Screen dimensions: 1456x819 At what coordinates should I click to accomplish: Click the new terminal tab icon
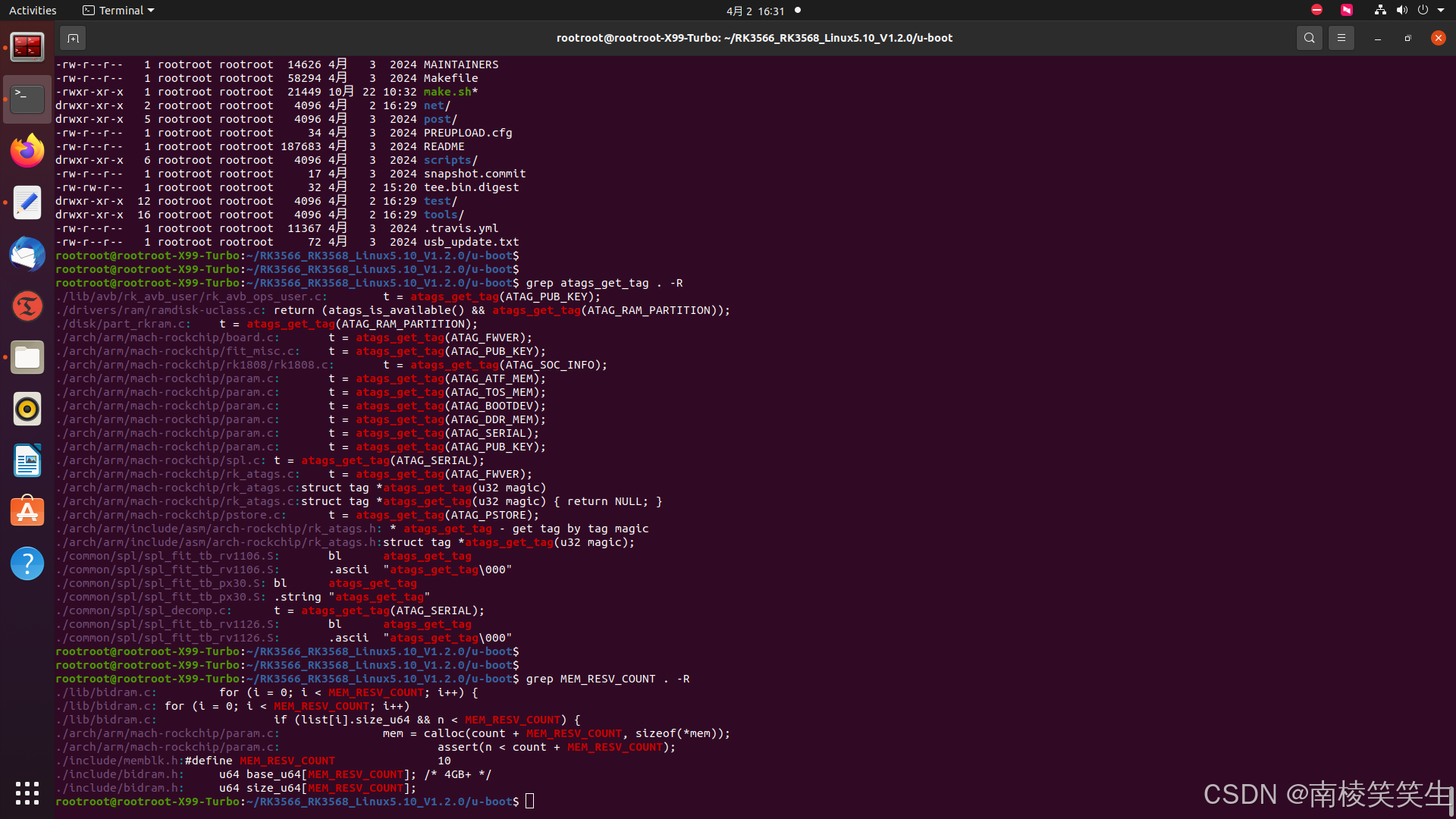click(x=73, y=38)
